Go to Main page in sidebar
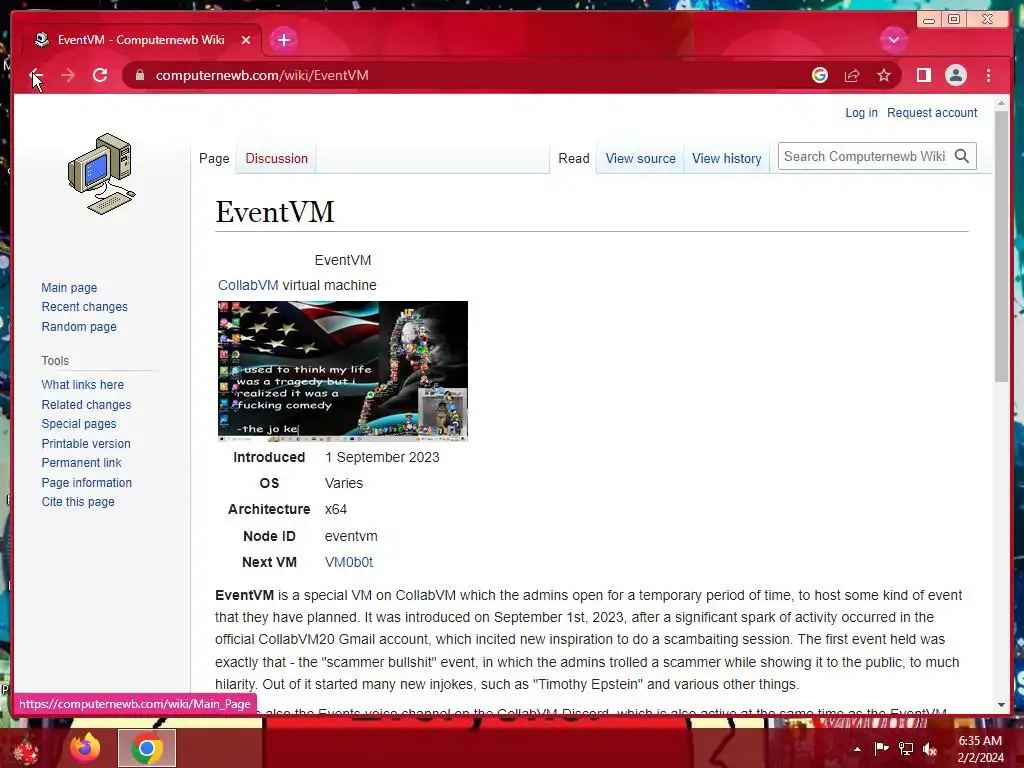Viewport: 1024px width, 768px height. point(69,287)
